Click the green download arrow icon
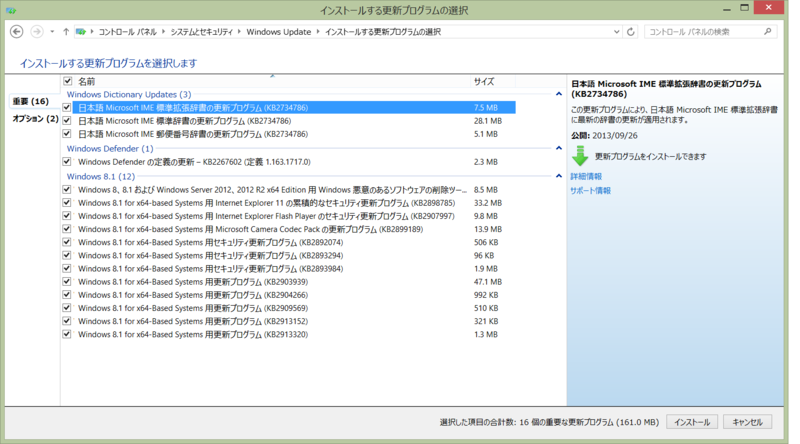This screenshot has height=444, width=800. click(x=580, y=156)
